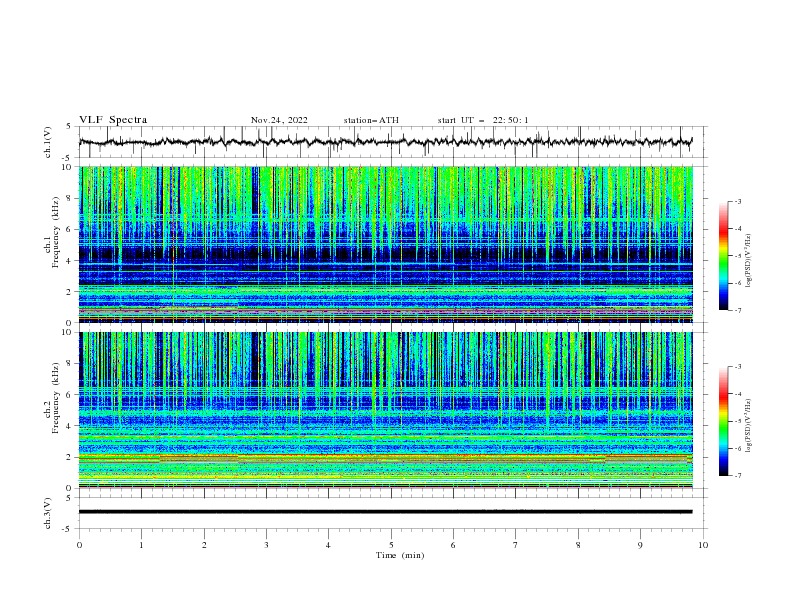
Task: Select the "Nov.24, 2022" date label
Action: (279, 120)
